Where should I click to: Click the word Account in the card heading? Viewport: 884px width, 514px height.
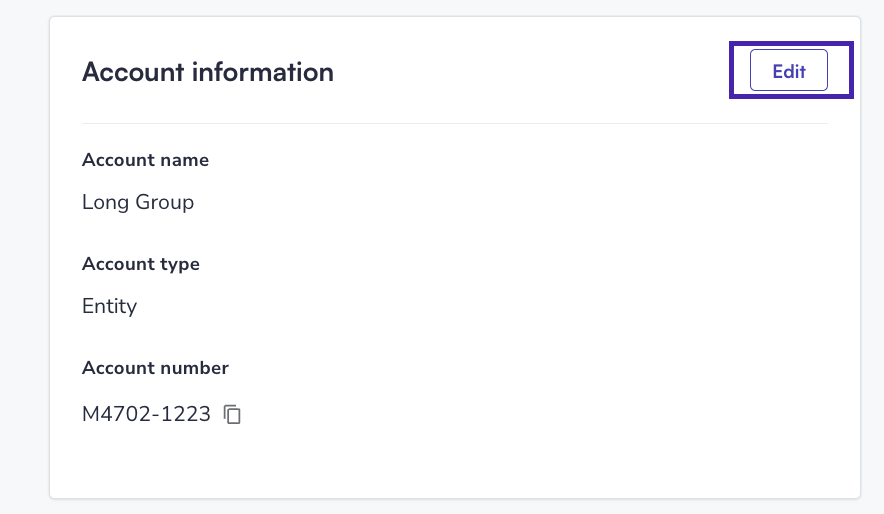point(133,72)
